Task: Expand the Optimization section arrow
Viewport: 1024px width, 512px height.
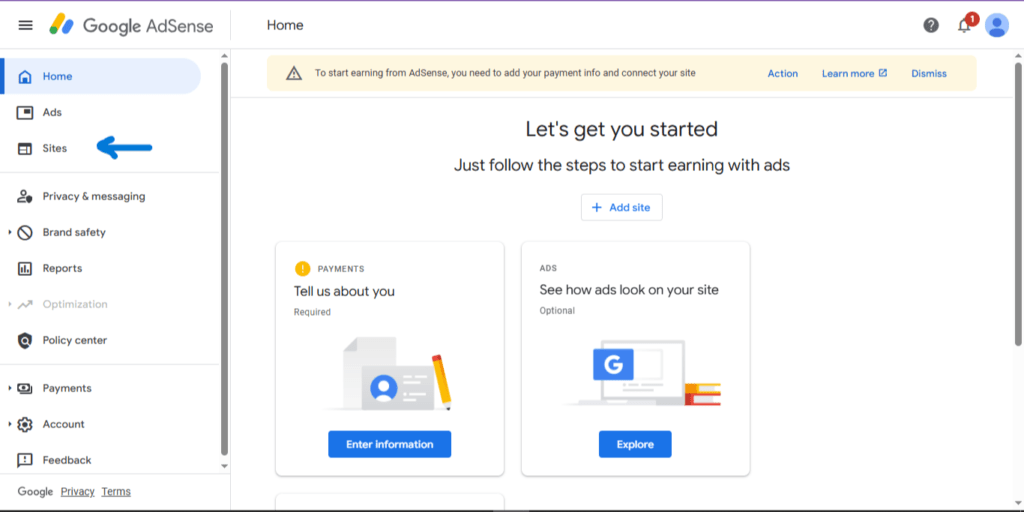Action: [10, 304]
